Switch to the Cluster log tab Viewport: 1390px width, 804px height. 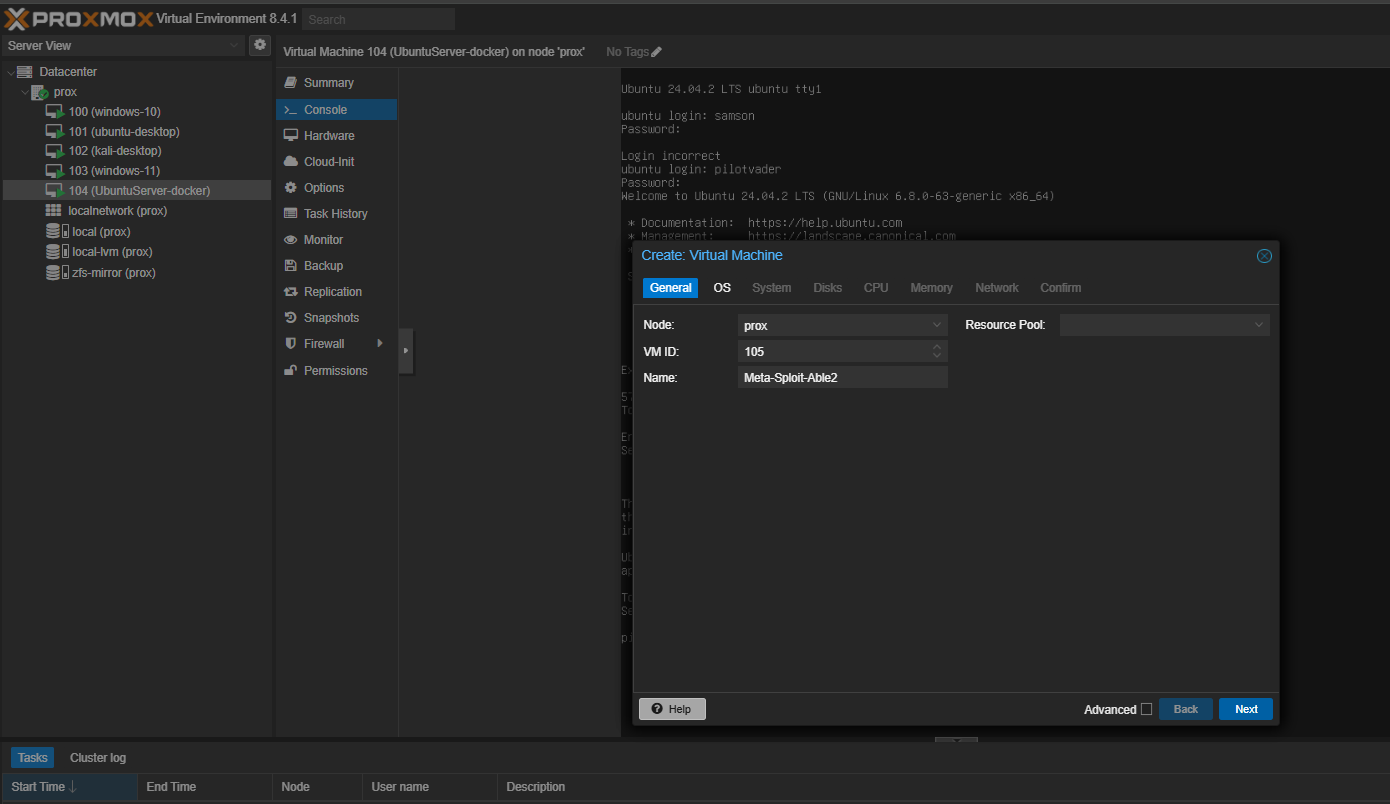coord(97,757)
